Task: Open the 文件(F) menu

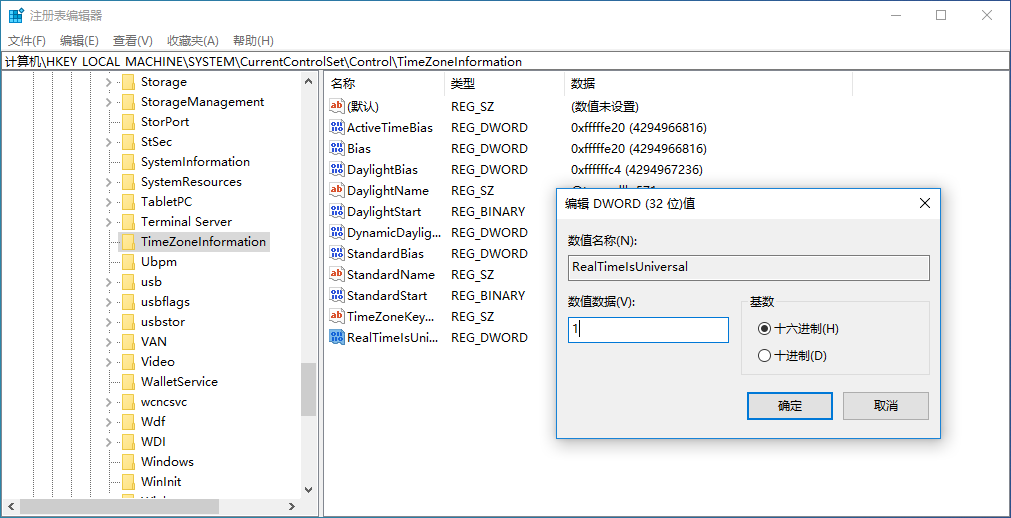Action: (x=27, y=41)
